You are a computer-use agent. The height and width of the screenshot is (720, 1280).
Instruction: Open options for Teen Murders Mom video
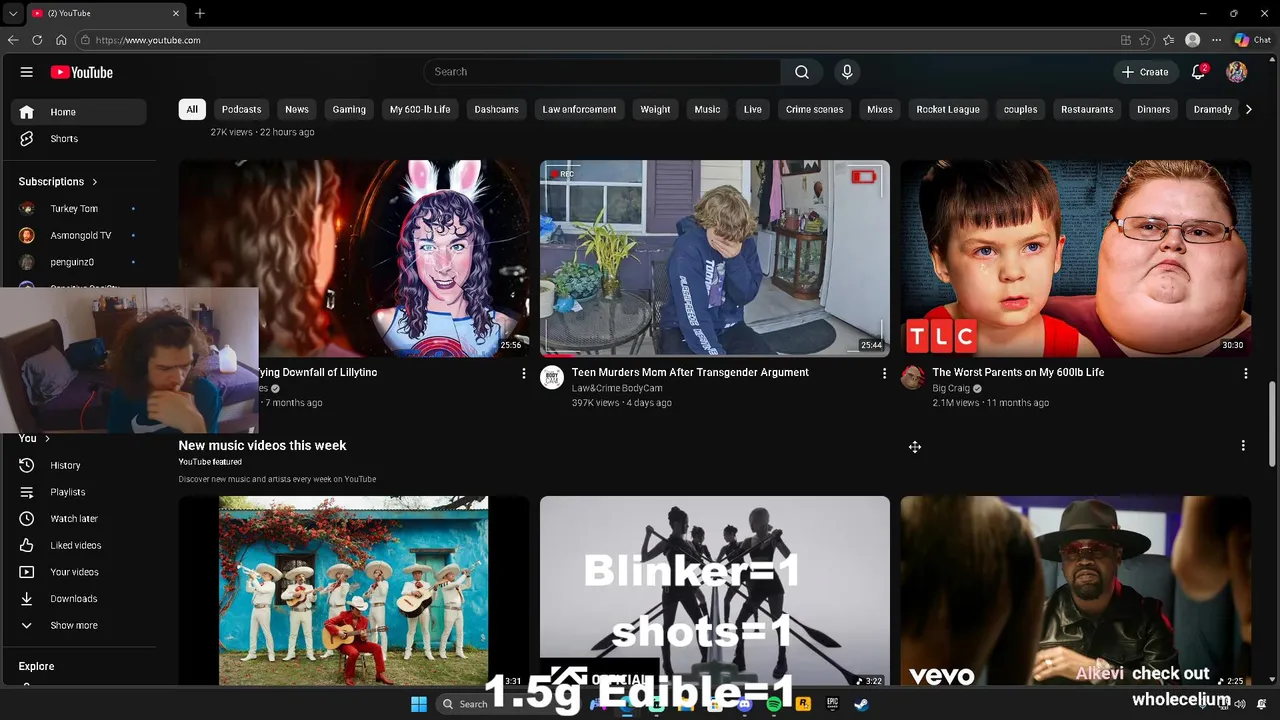coord(884,373)
